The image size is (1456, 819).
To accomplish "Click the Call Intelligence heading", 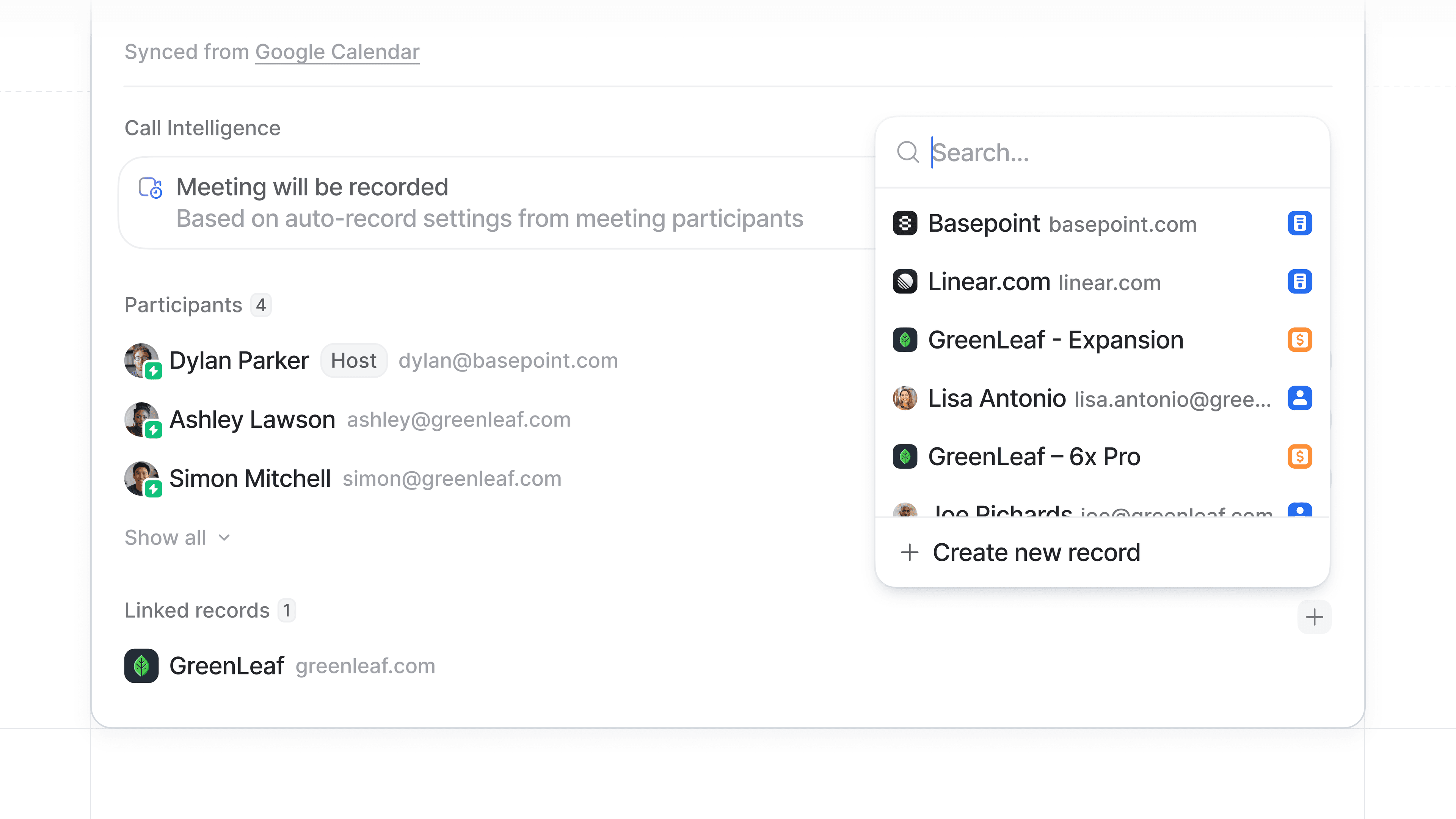I will pos(202,128).
